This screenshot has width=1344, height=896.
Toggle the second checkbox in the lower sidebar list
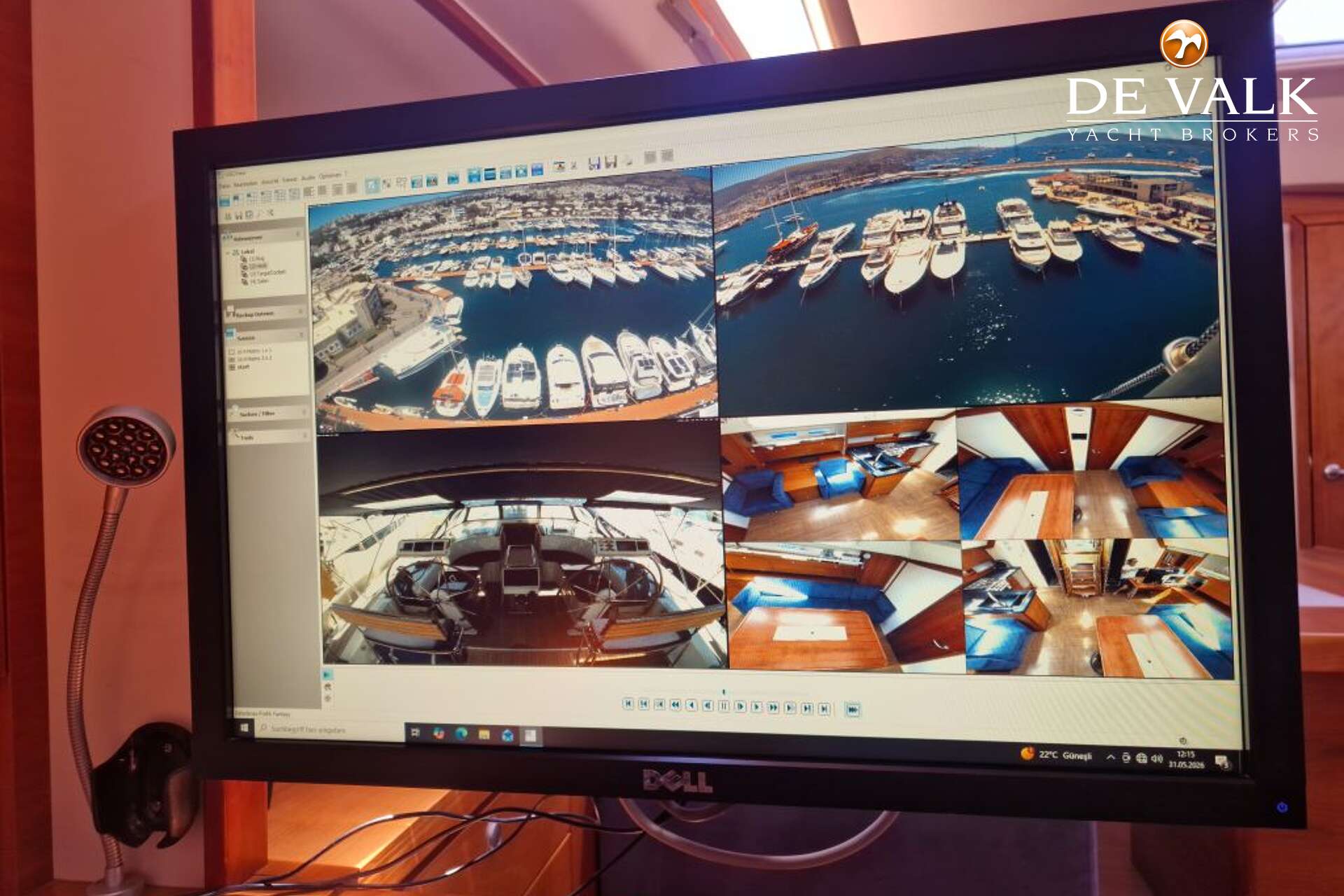click(232, 359)
